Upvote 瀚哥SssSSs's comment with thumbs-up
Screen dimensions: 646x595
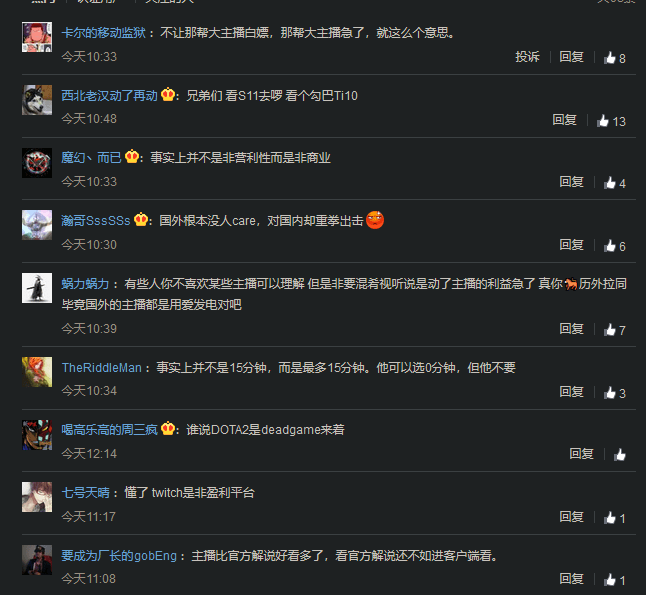tap(609, 246)
